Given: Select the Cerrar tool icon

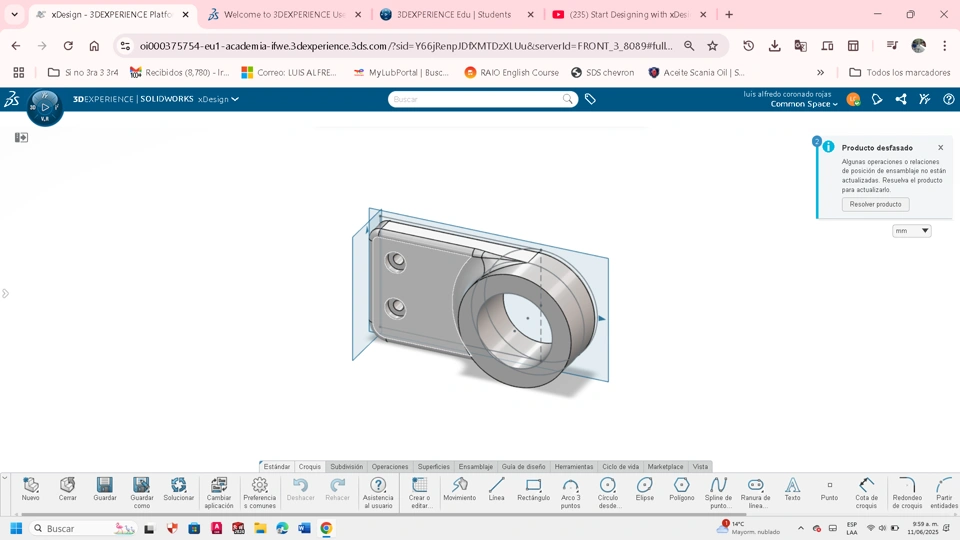Looking at the screenshot, I should point(67,486).
